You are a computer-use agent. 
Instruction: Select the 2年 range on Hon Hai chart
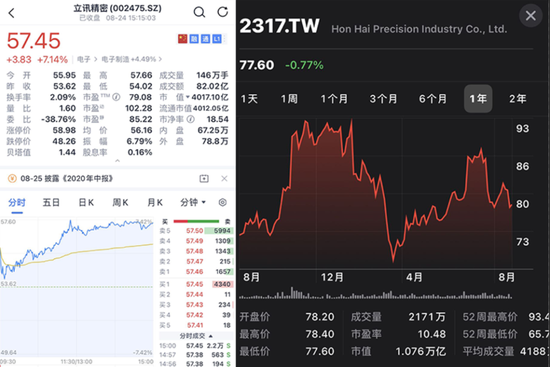(x=518, y=99)
